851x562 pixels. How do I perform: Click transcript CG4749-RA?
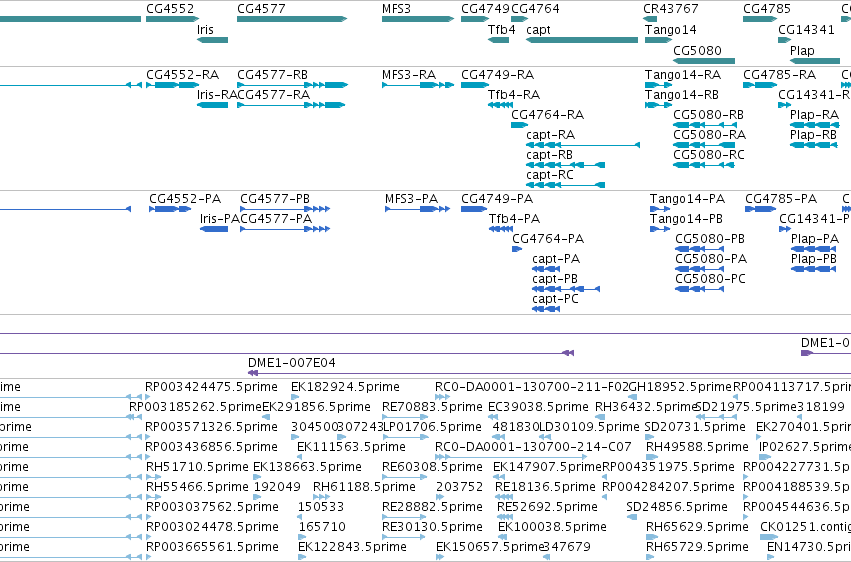tap(475, 85)
